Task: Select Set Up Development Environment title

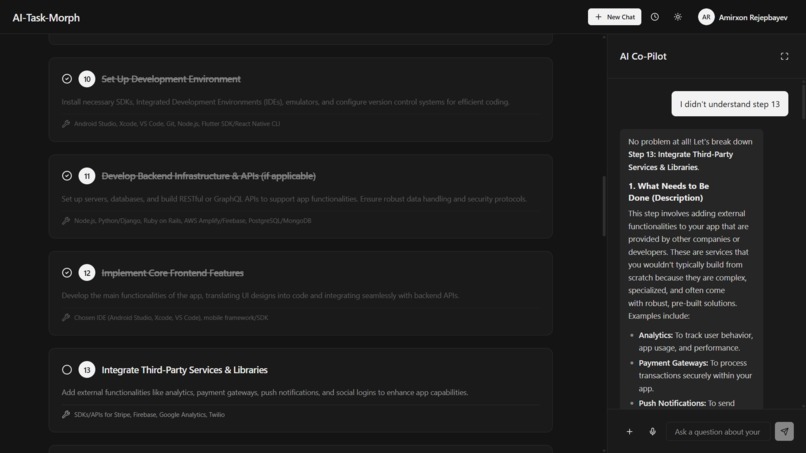Action: point(171,79)
